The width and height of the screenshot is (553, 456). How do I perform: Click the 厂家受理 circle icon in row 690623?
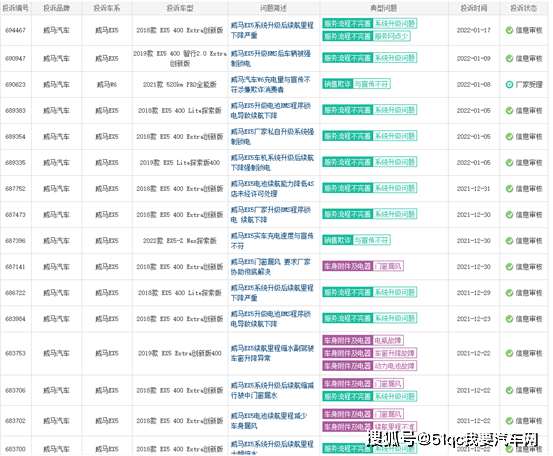509,85
